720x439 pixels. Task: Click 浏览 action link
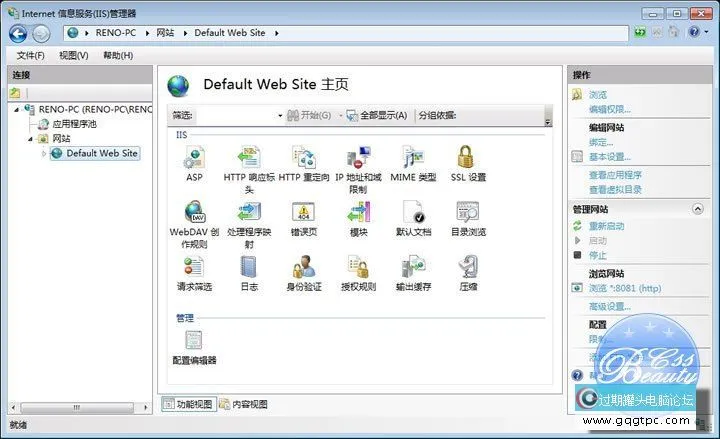pyautogui.click(x=597, y=95)
